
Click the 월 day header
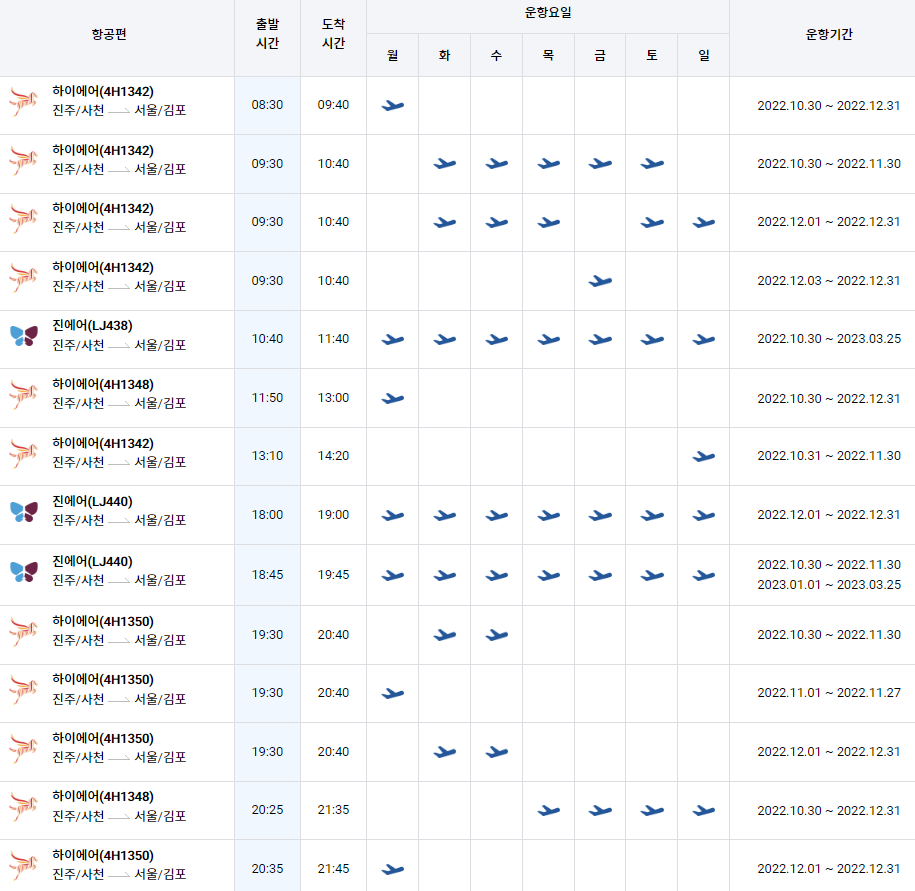click(393, 55)
